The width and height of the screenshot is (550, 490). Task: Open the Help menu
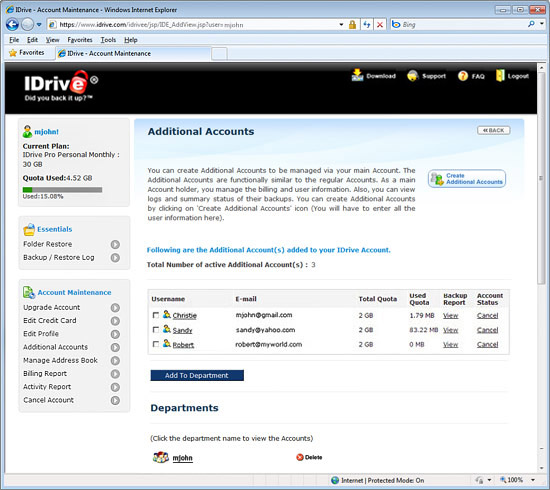(131, 40)
